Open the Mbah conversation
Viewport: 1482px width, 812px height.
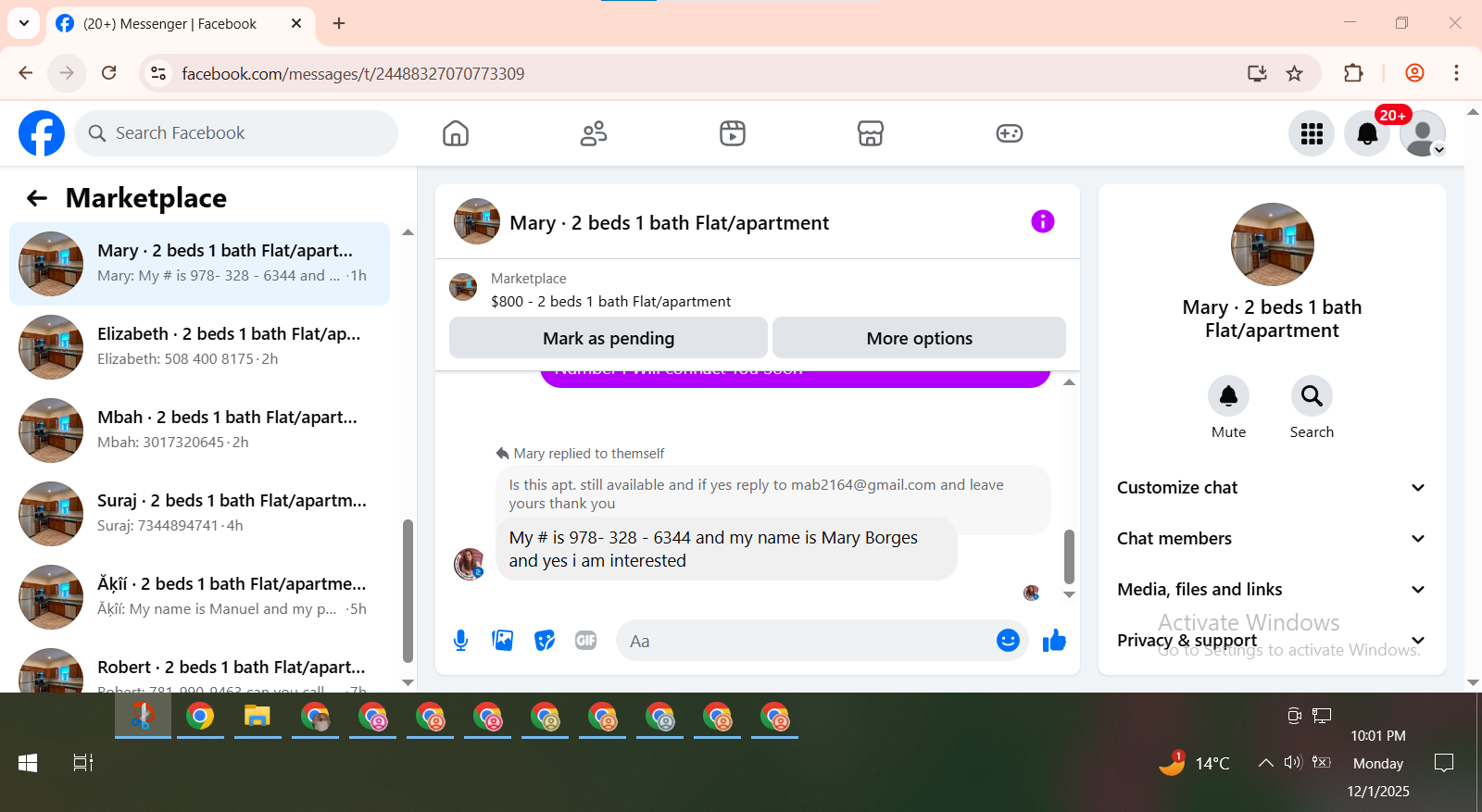point(199,431)
